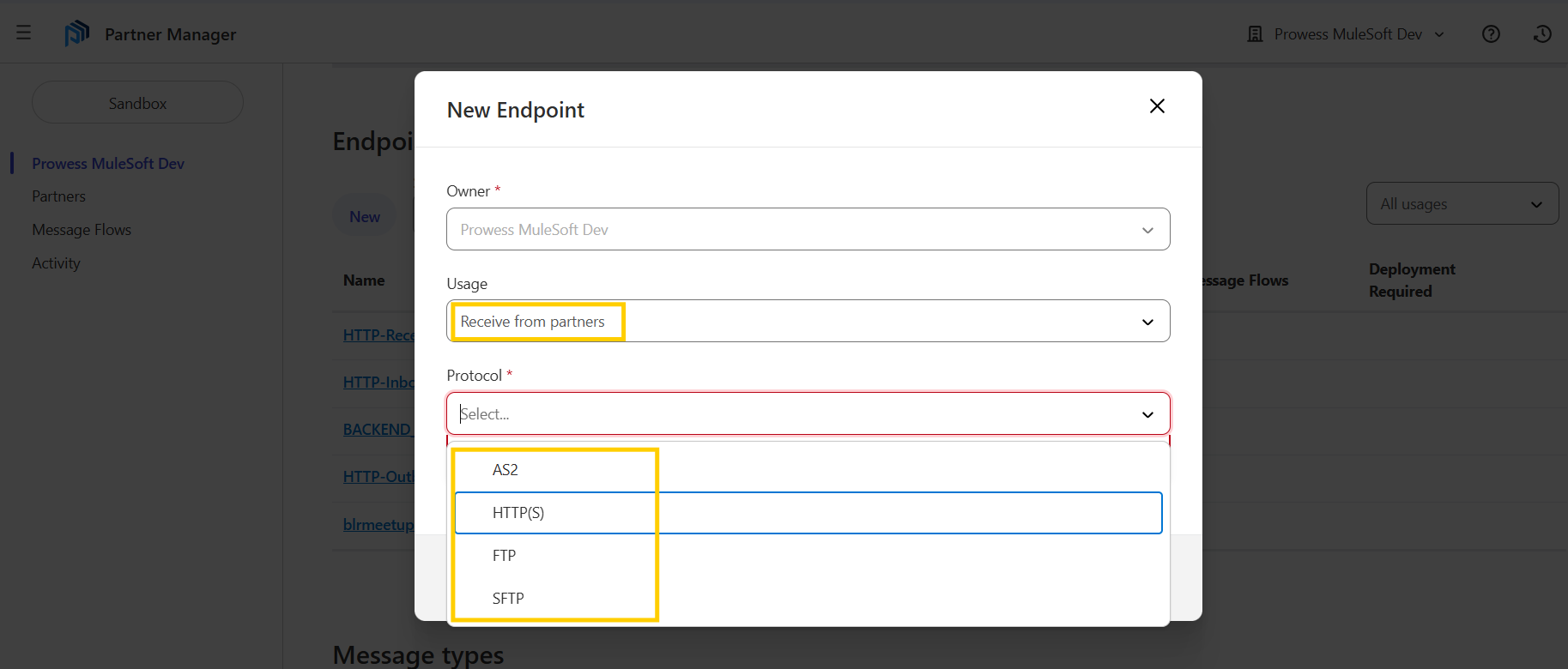
Task: Navigate to Activity page
Action: [x=56, y=263]
